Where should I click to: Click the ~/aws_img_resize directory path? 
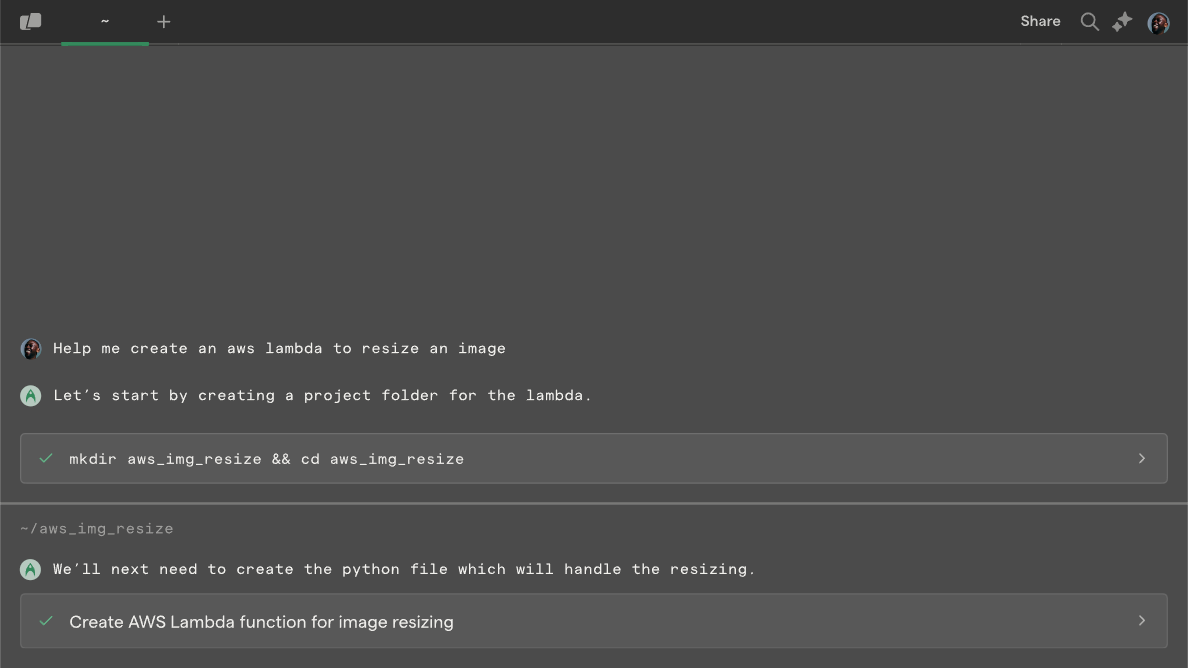(97, 529)
